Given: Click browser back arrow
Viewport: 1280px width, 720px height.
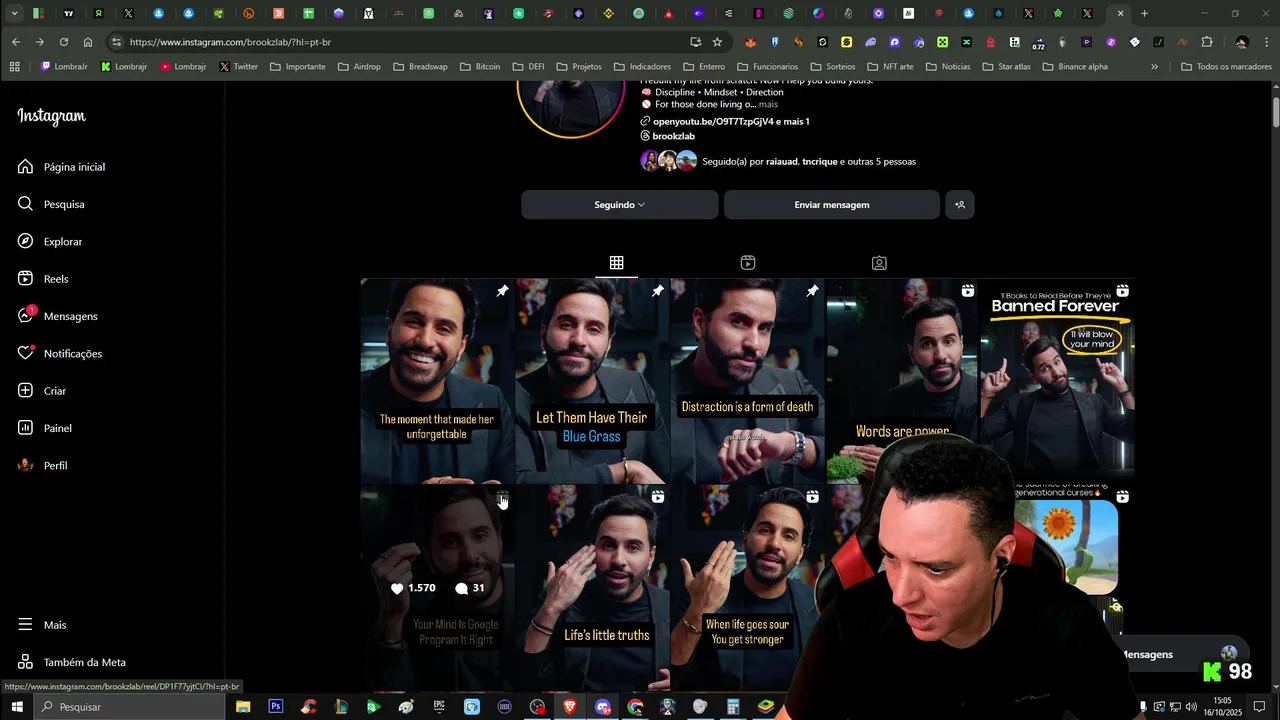Looking at the screenshot, I should (x=16, y=42).
